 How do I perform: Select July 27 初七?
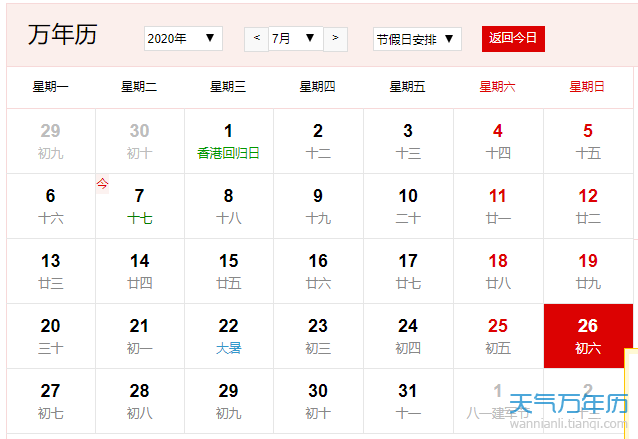(51, 402)
